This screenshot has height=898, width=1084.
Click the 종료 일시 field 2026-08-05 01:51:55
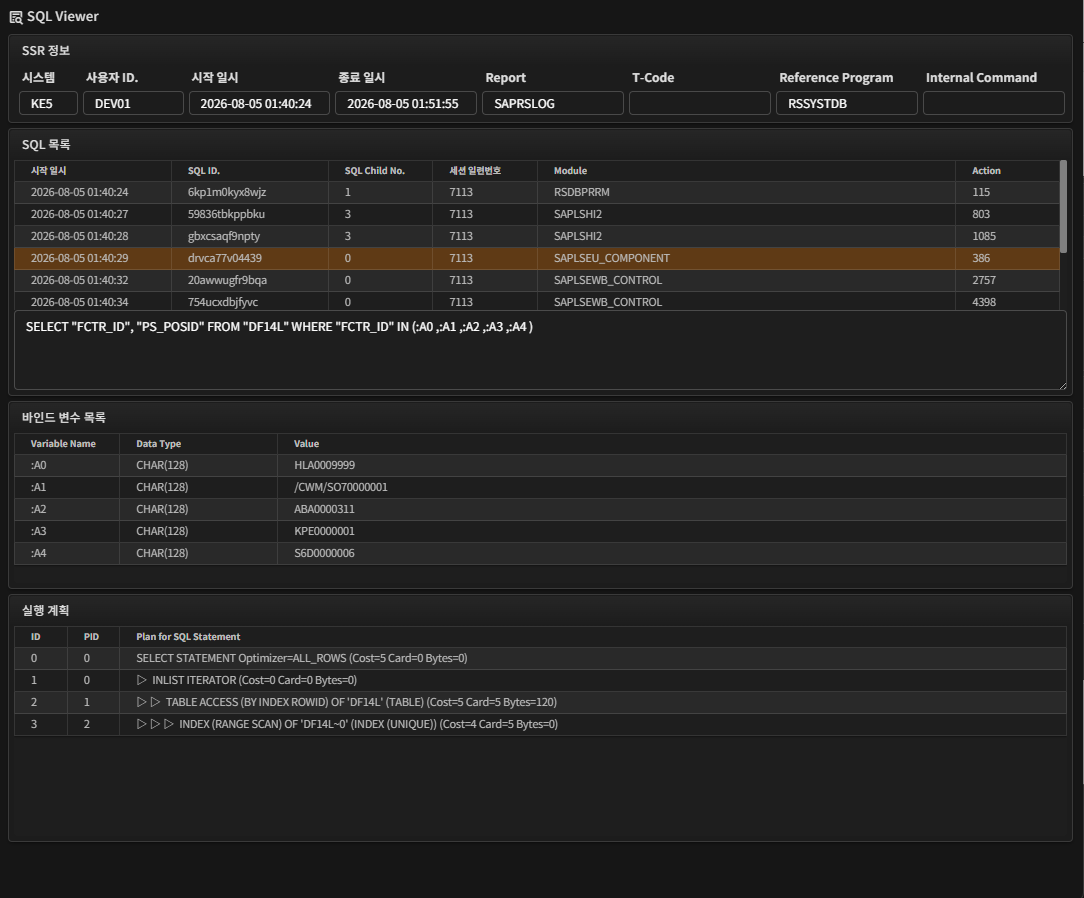tap(406, 103)
